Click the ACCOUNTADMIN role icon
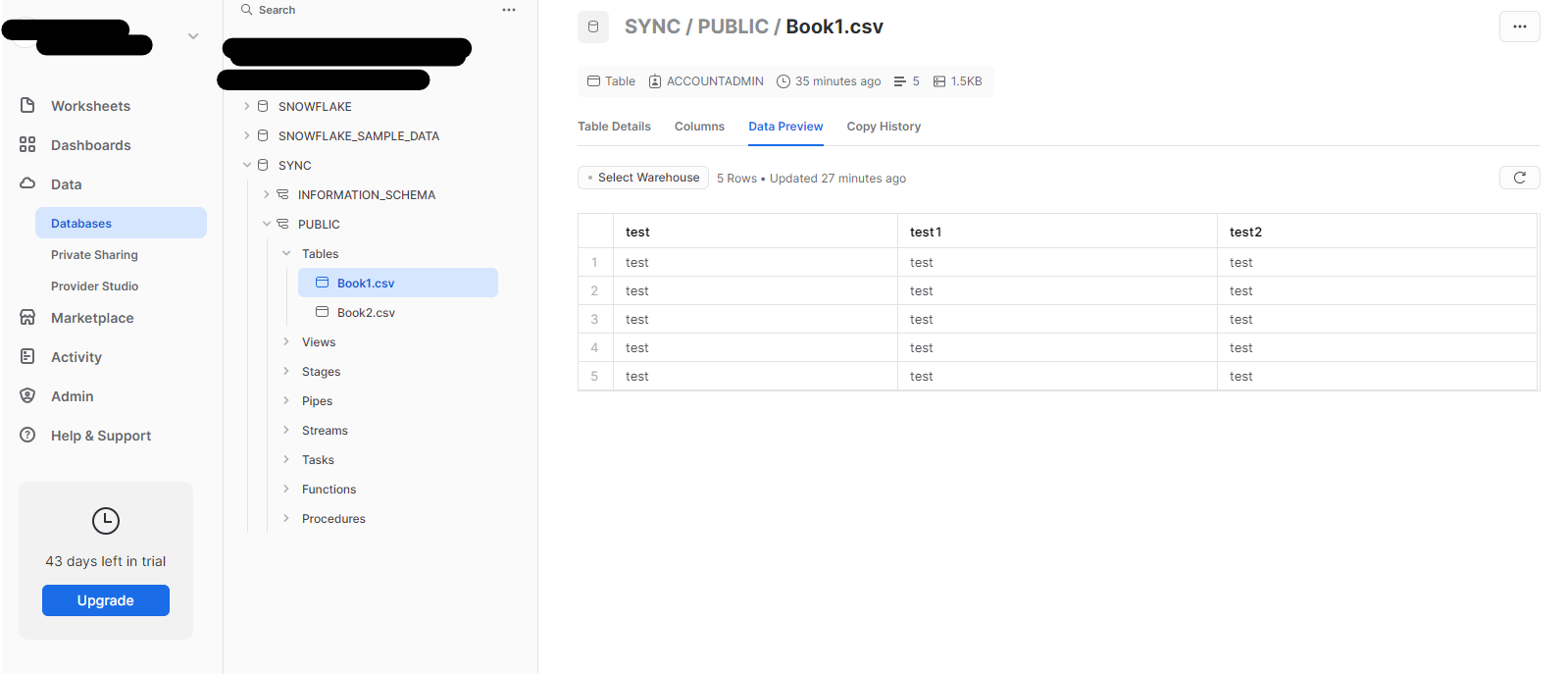 pos(655,81)
